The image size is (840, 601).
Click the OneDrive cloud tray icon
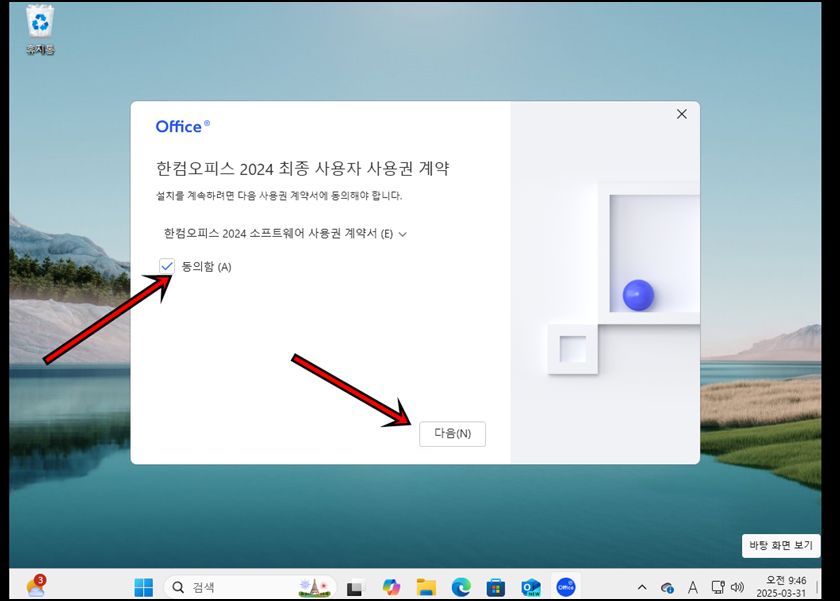(x=667, y=588)
